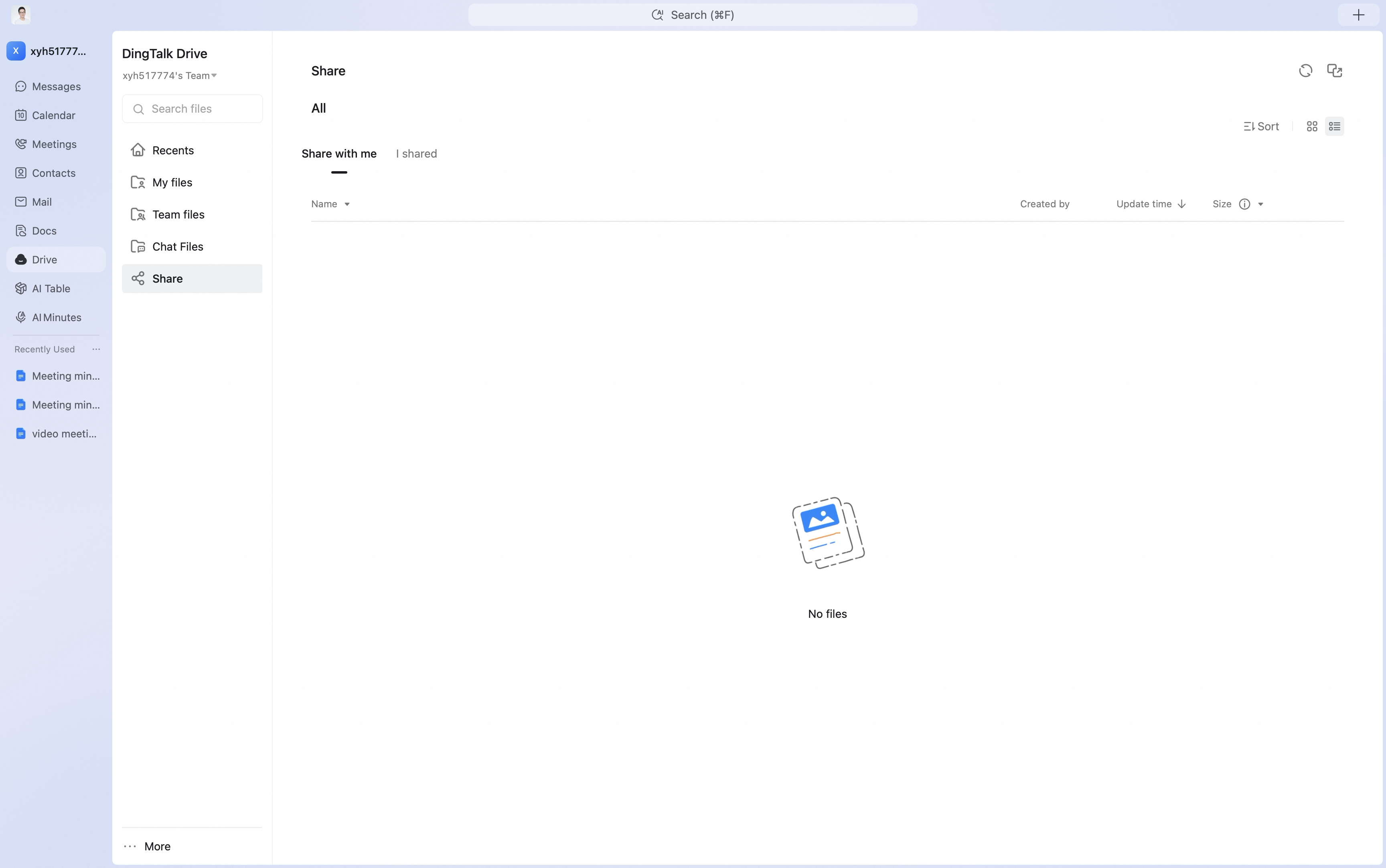
Task: Expand the Size column dropdown arrow
Action: pos(1260,204)
